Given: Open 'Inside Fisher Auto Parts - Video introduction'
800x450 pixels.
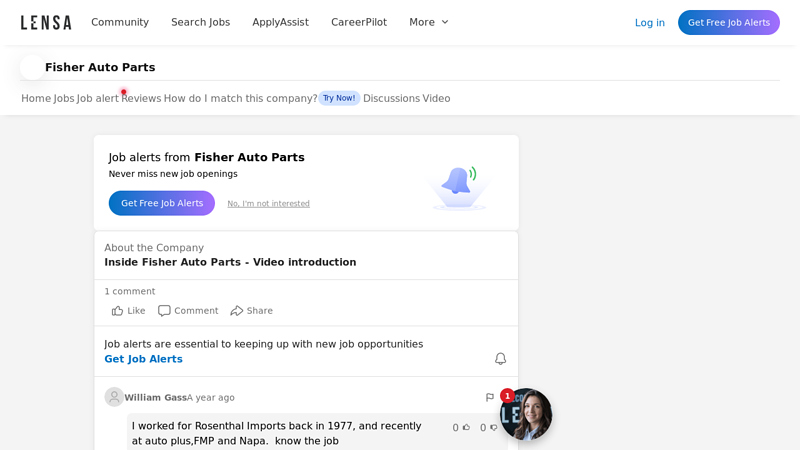Looking at the screenshot, I should pyautogui.click(x=230, y=262).
